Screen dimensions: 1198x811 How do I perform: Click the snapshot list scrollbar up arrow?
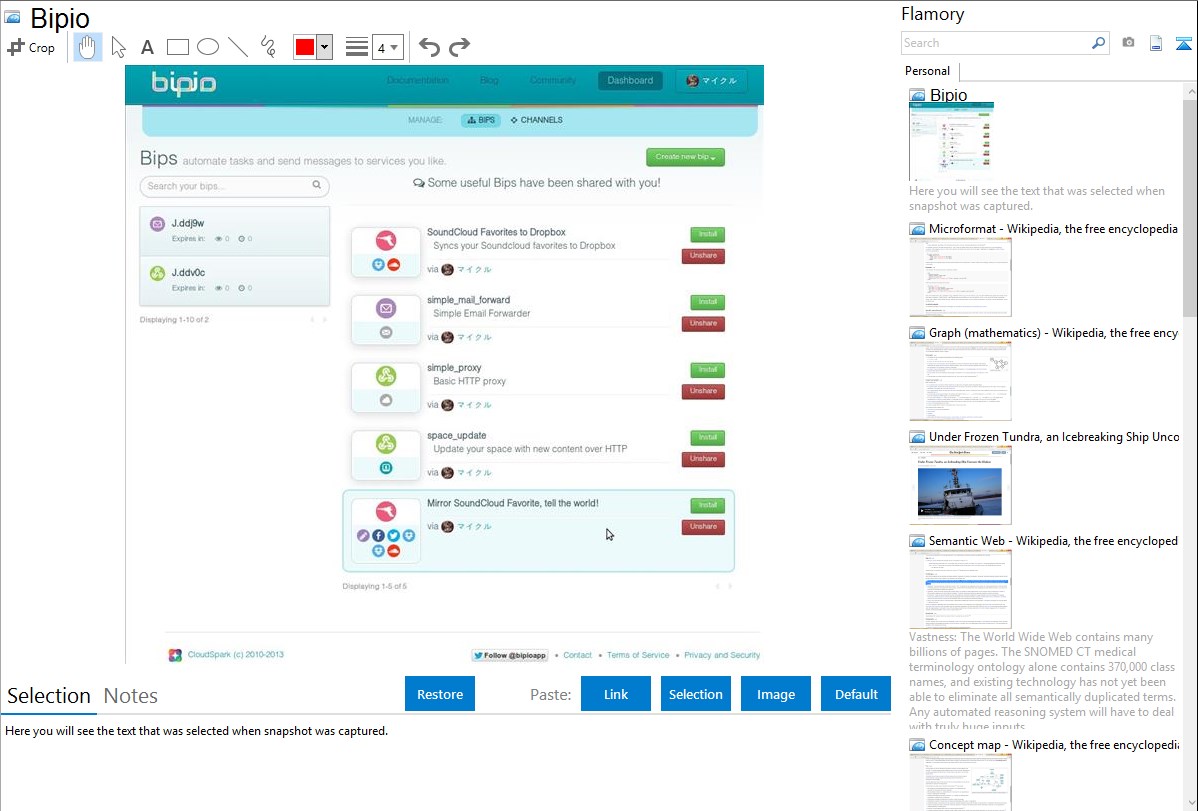pos(1190,92)
